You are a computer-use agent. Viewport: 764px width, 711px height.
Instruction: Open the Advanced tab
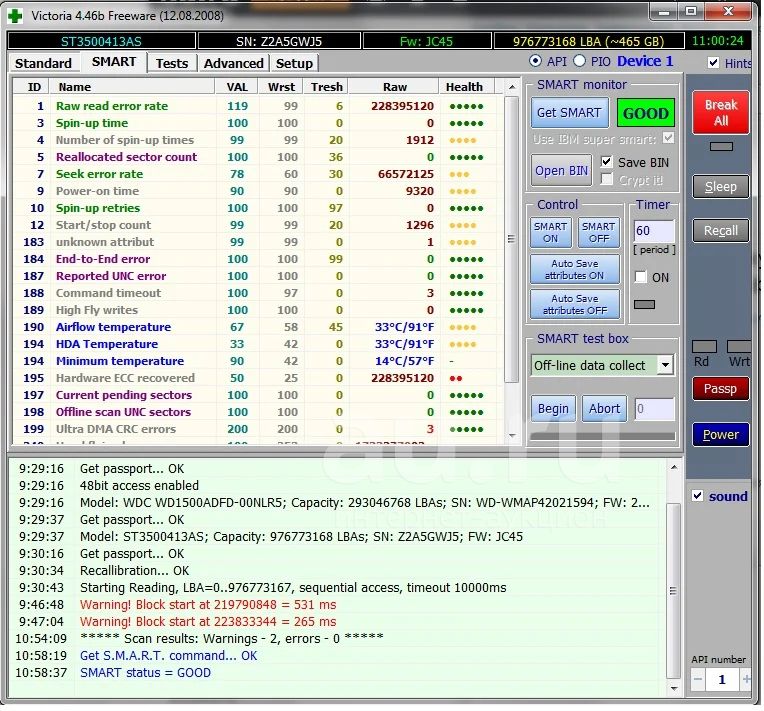click(233, 63)
